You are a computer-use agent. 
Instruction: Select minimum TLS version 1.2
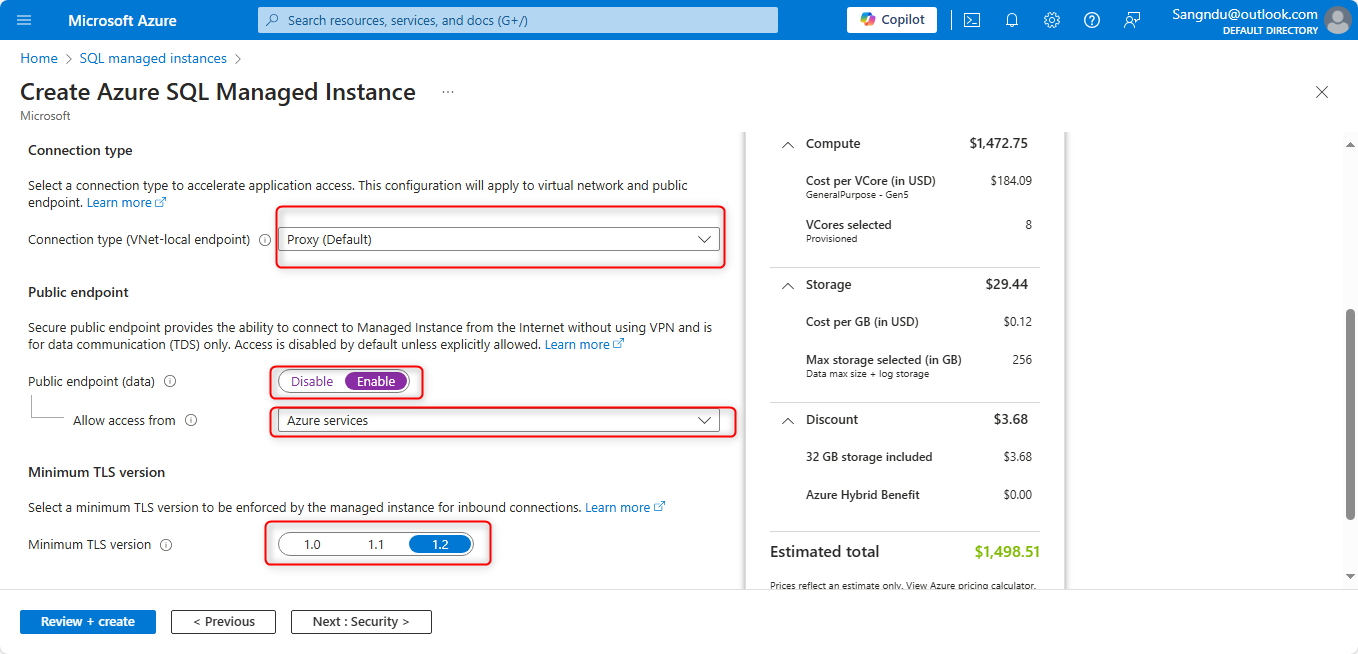pyautogui.click(x=440, y=545)
